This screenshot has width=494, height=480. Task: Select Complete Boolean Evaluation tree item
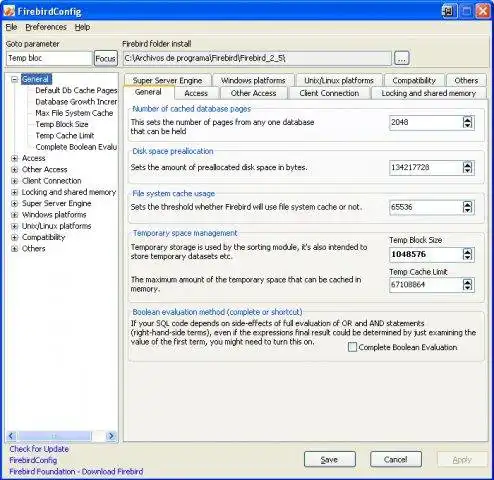76,147
